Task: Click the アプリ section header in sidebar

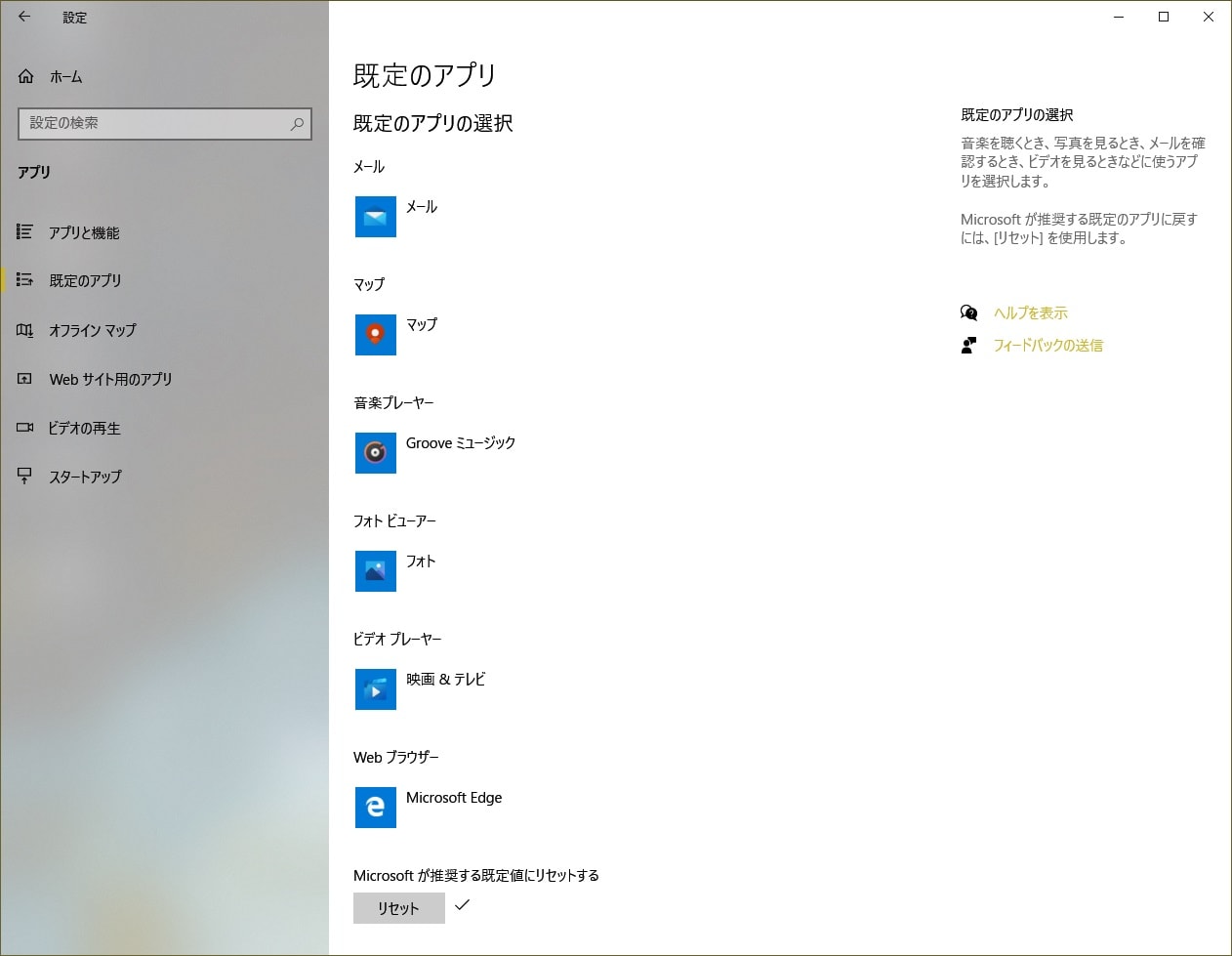Action: point(34,172)
